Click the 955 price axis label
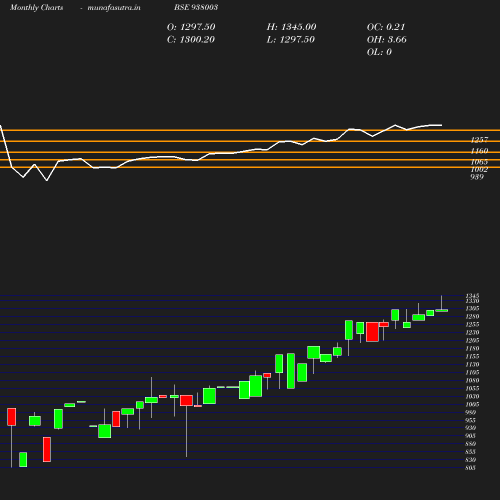This screenshot has height=500, width=500. [470, 420]
